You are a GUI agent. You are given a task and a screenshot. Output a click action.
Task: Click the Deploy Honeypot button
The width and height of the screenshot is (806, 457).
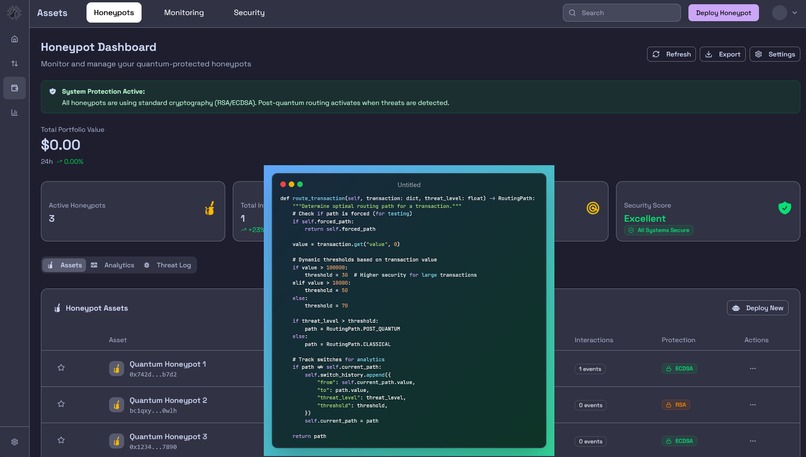click(723, 13)
